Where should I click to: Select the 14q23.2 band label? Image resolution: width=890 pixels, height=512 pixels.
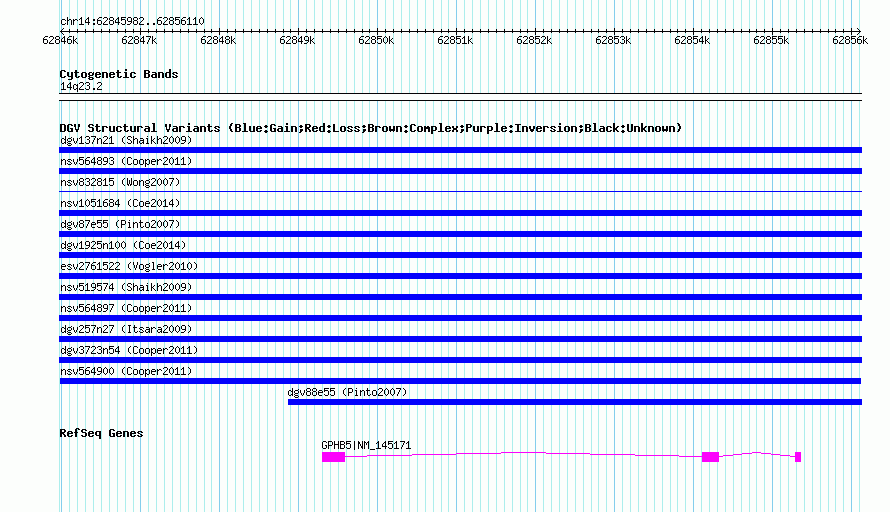(x=81, y=86)
